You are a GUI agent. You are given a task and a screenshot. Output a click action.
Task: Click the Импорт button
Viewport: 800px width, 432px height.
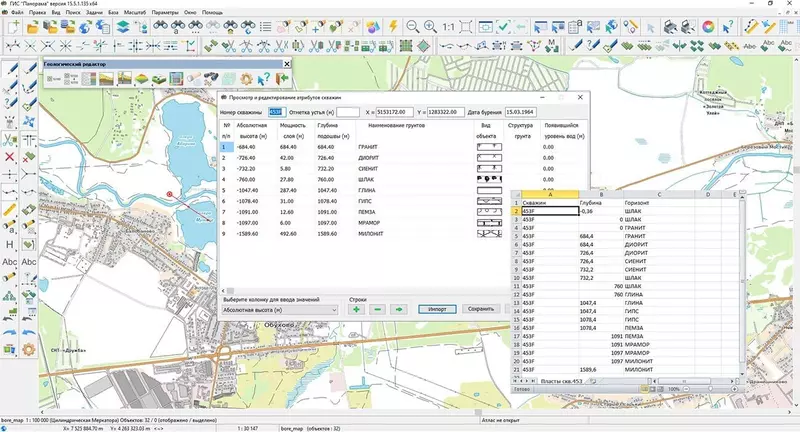[x=435, y=309]
